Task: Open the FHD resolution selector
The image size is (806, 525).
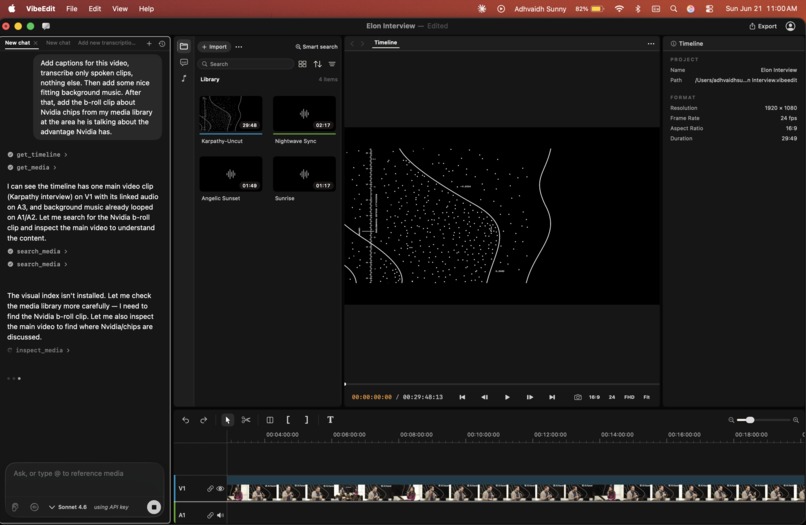Action: pyautogui.click(x=629, y=397)
